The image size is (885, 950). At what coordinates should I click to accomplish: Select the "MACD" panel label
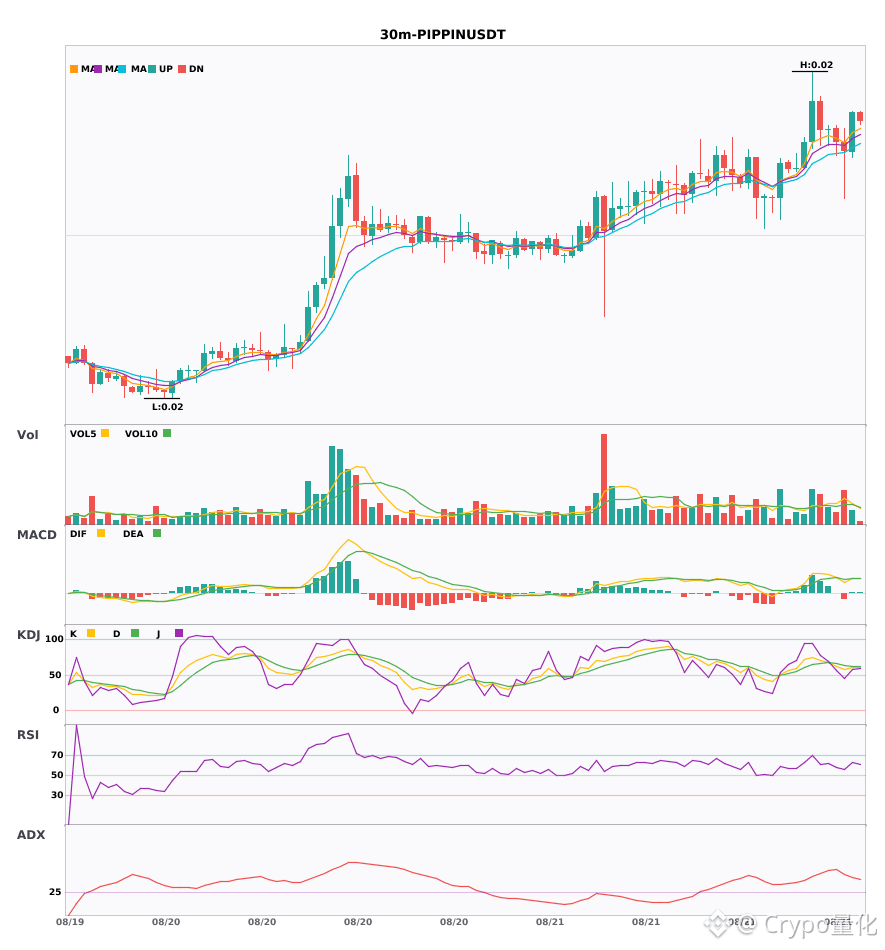click(x=36, y=535)
